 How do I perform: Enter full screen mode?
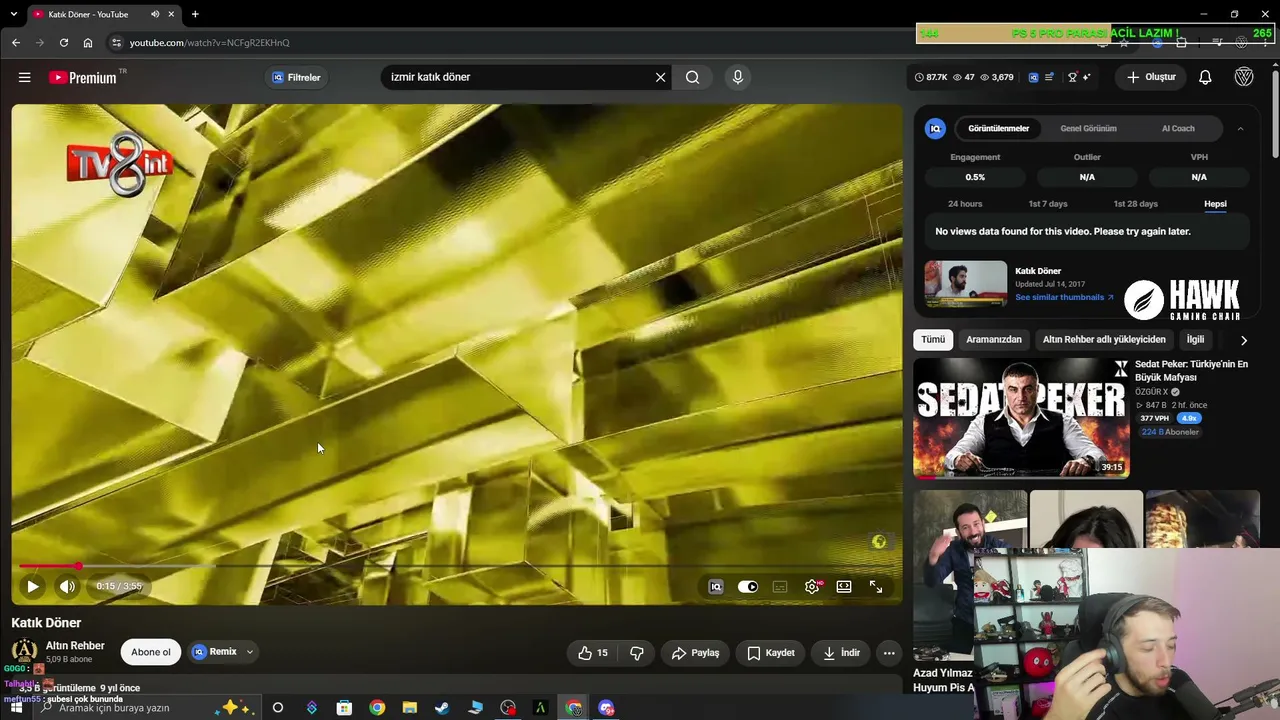click(x=876, y=587)
